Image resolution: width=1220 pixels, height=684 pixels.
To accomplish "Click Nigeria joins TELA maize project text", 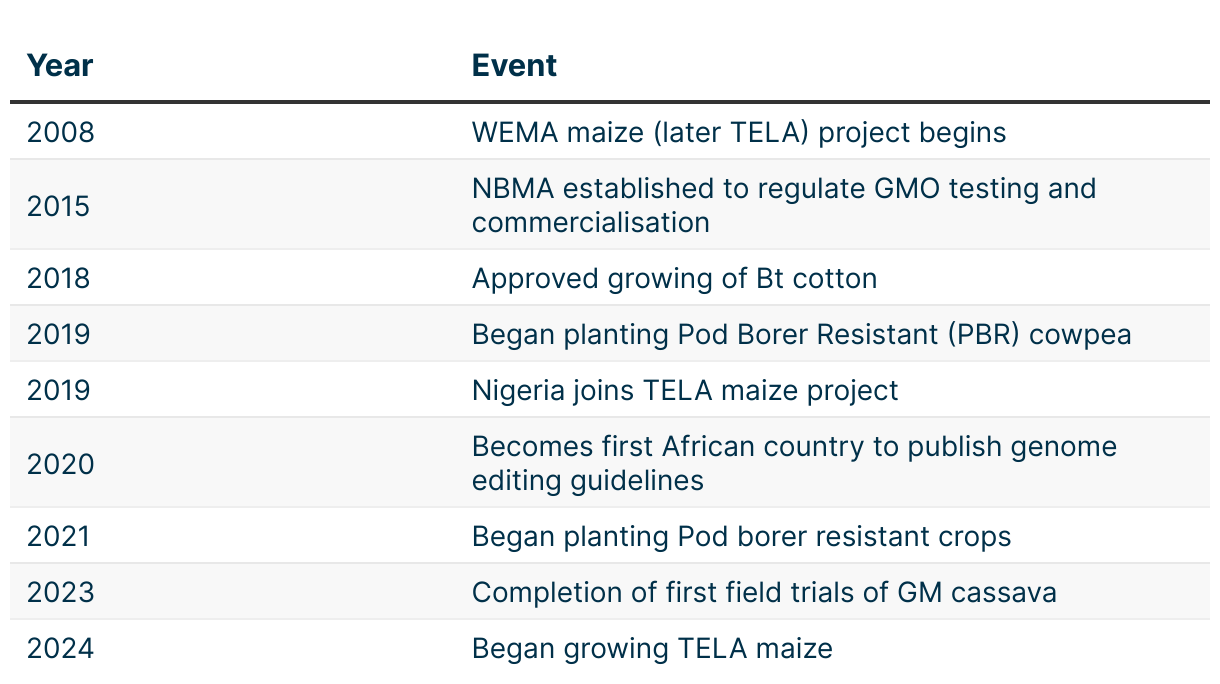I will pyautogui.click(x=685, y=390).
